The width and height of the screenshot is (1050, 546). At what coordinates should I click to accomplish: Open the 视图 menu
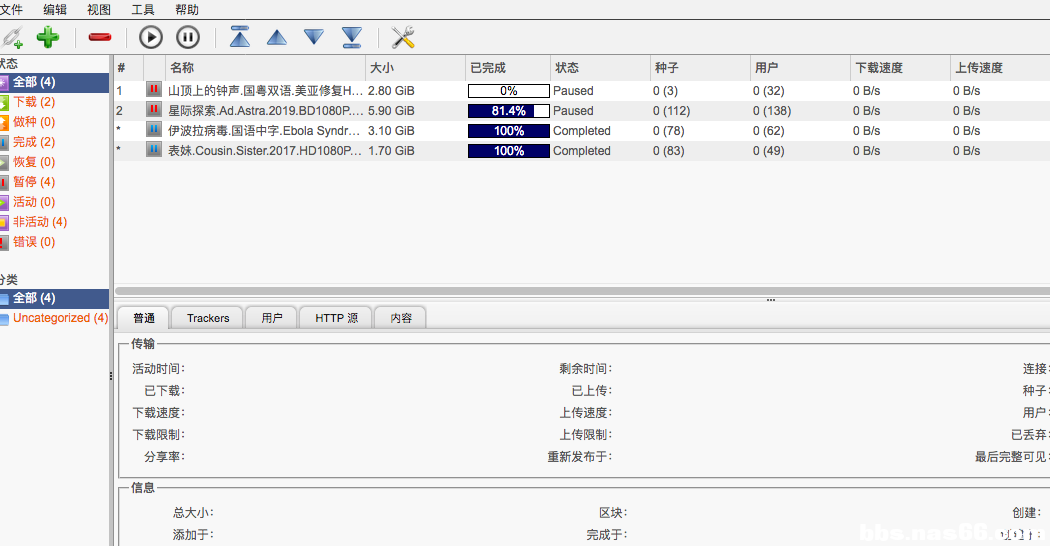[x=99, y=9]
